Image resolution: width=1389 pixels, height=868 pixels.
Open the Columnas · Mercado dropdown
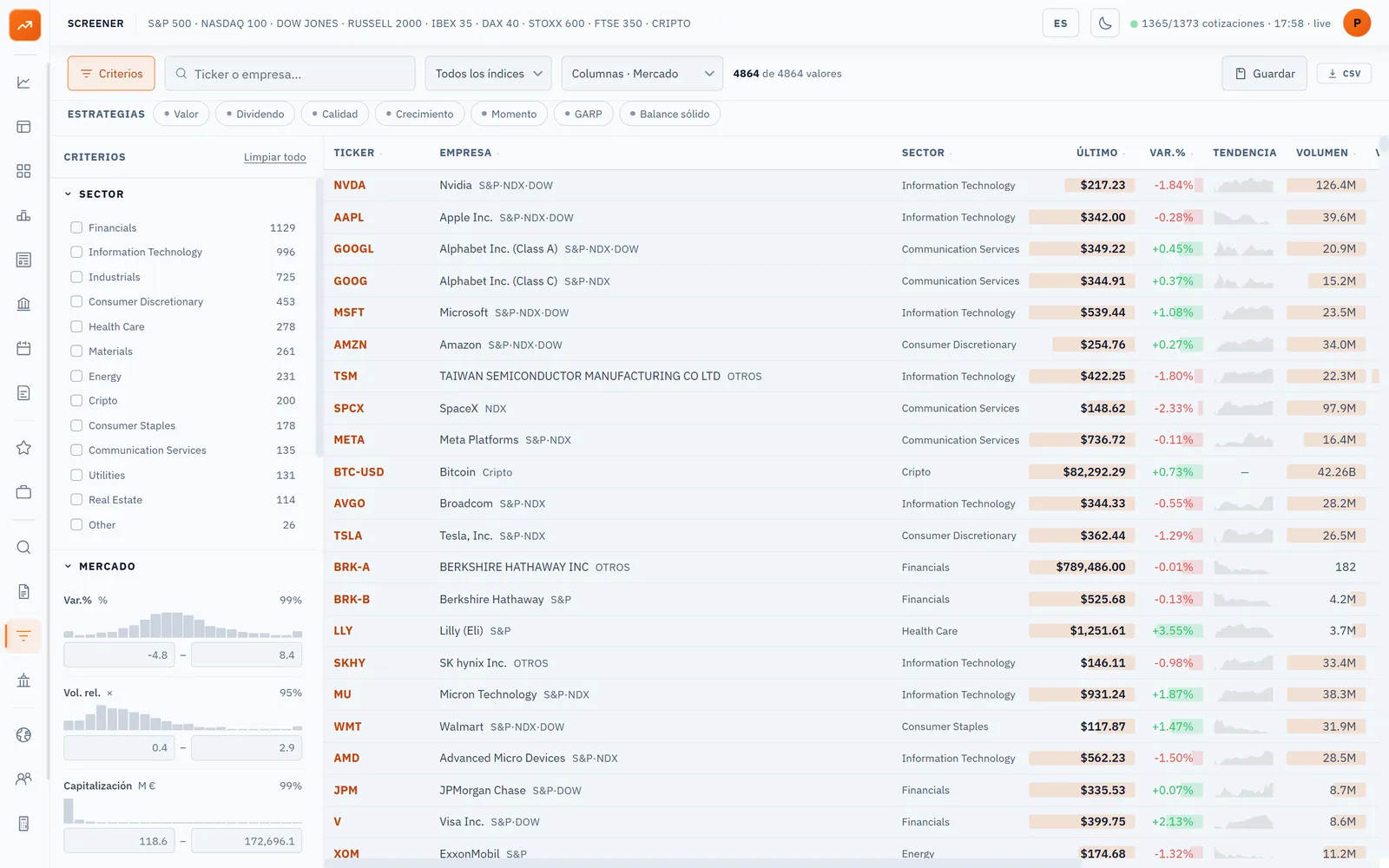pos(642,74)
